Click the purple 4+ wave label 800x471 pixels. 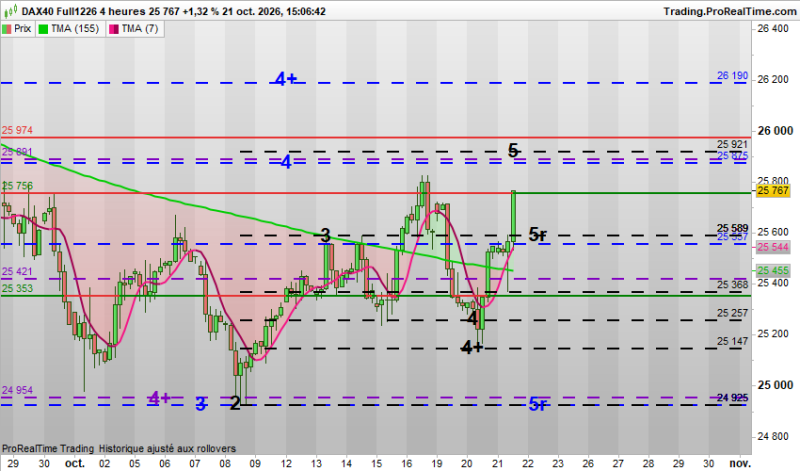pyautogui.click(x=159, y=398)
